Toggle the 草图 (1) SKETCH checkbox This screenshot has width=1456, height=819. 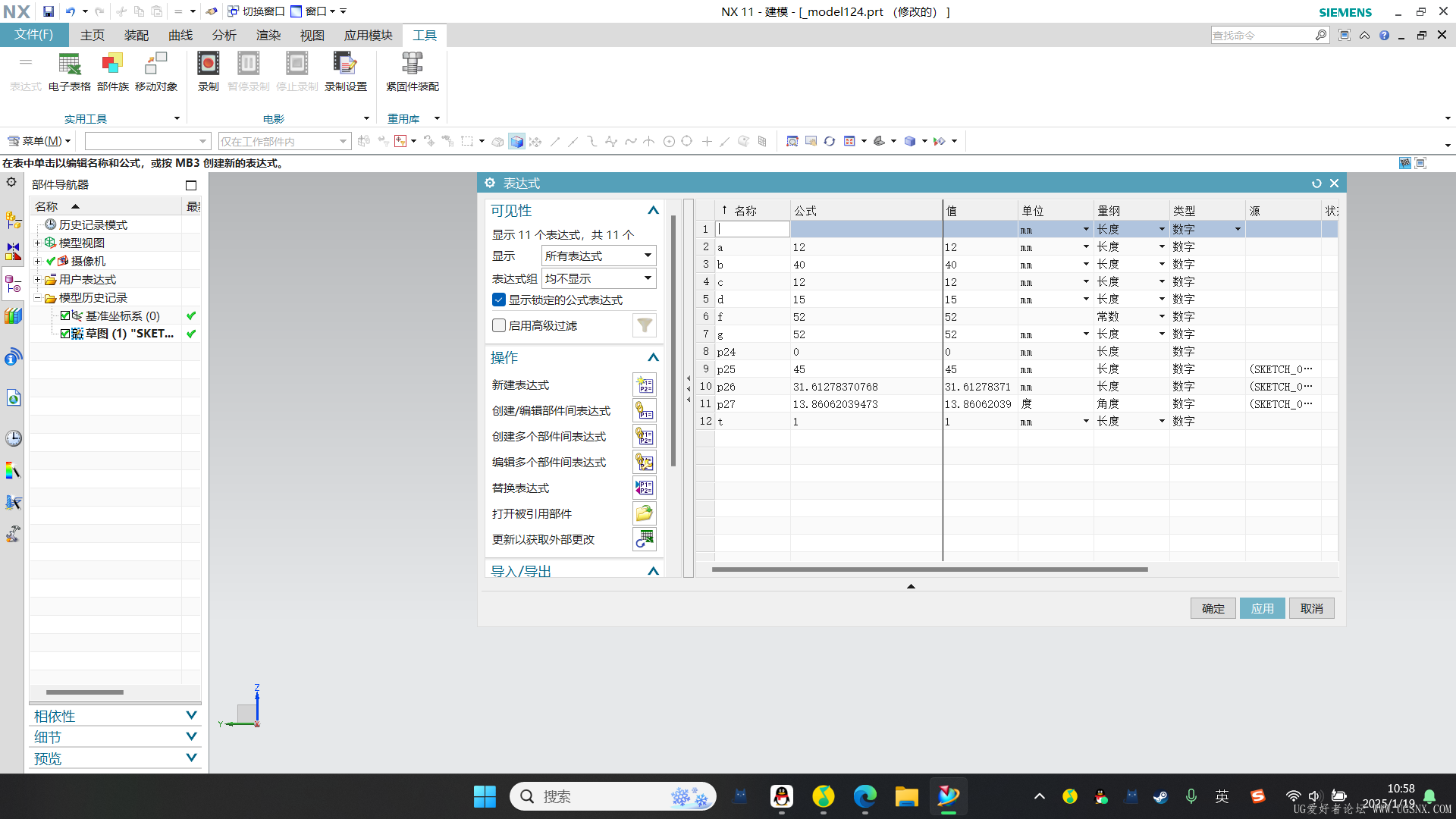[65, 334]
